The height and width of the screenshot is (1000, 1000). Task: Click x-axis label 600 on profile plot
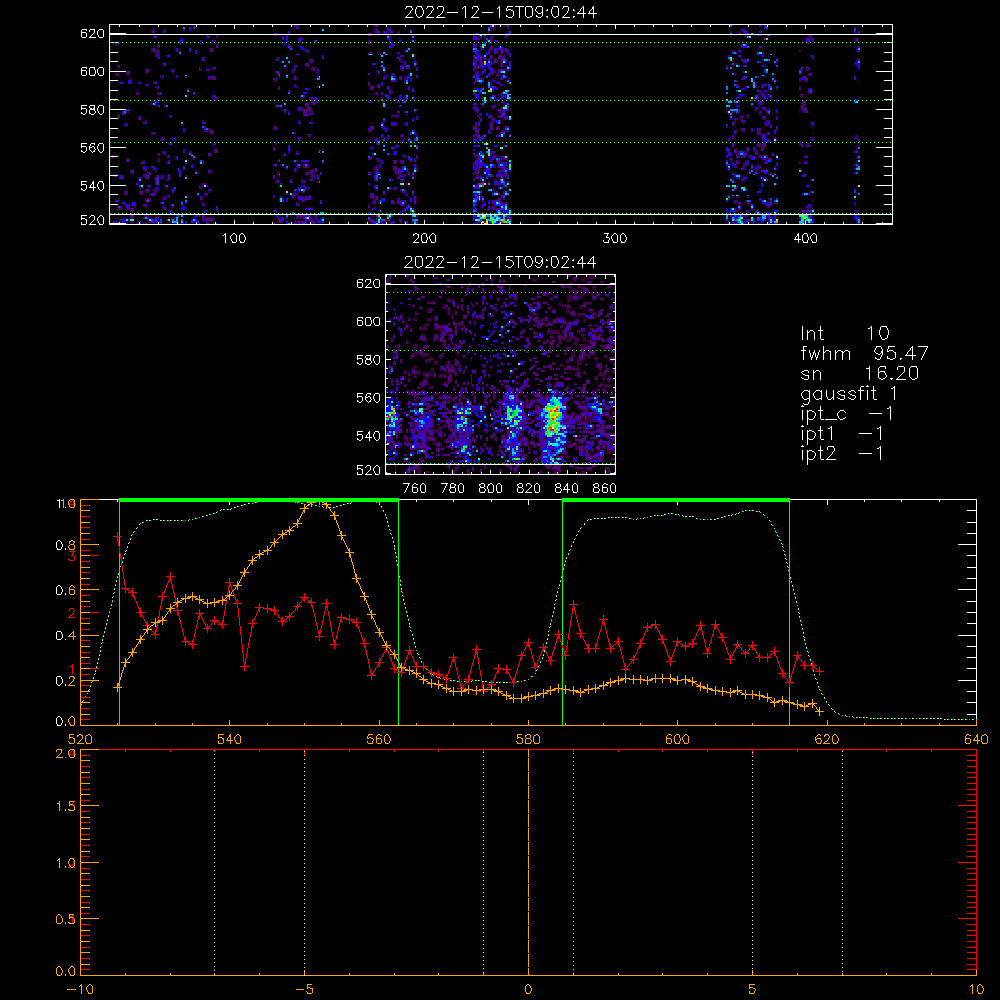pos(677,739)
